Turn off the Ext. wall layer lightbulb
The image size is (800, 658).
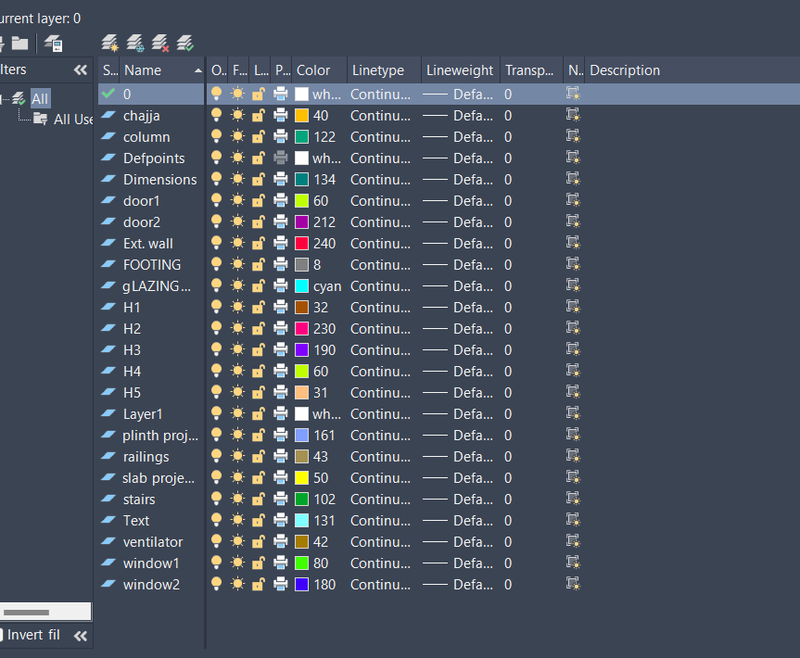tap(216, 243)
